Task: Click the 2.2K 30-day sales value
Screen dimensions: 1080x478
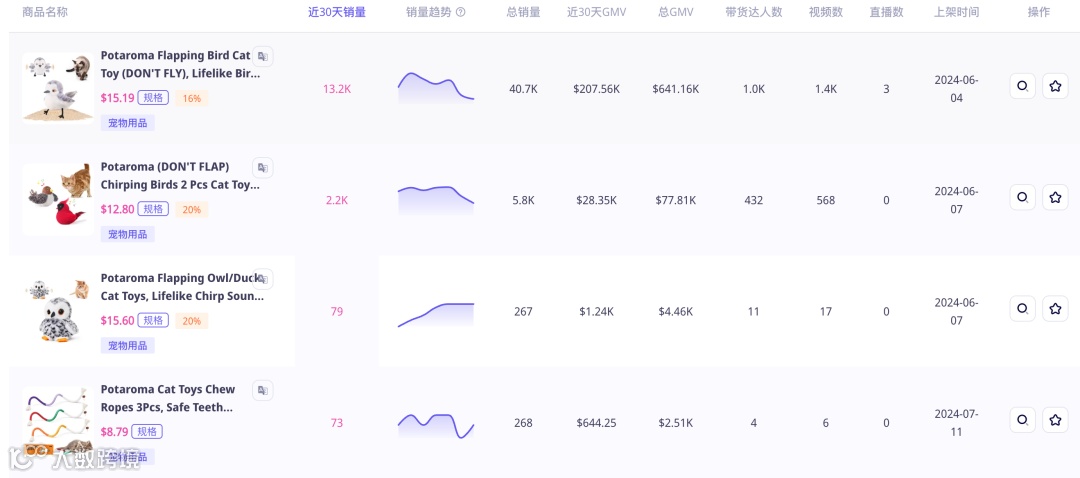Action: click(x=337, y=200)
